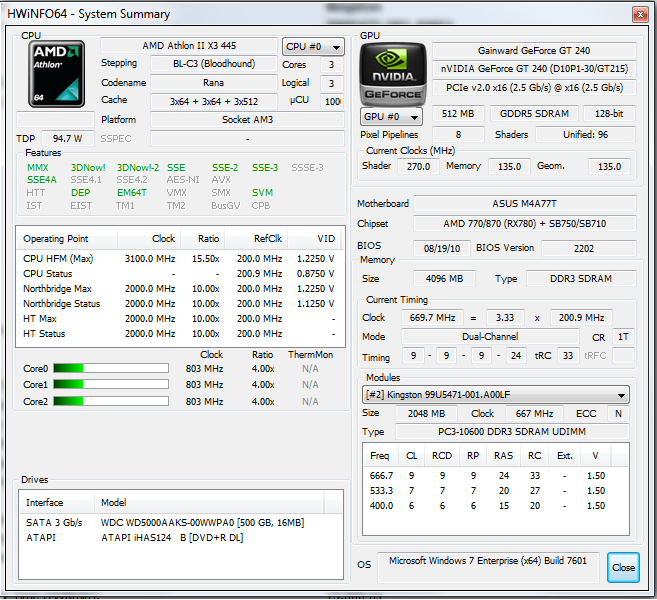Click the Freq column header in modules table

point(380,456)
